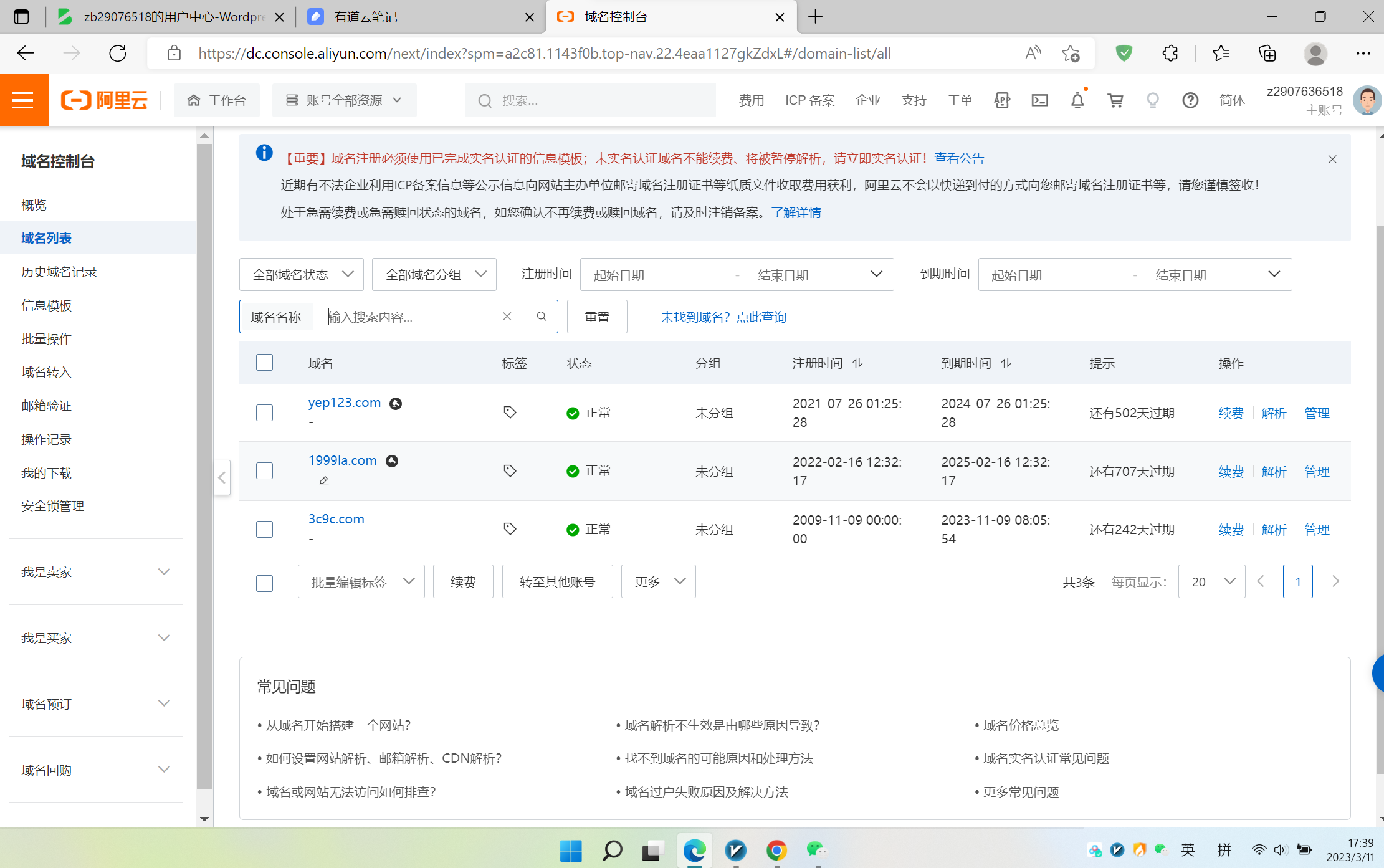Image resolution: width=1384 pixels, height=868 pixels.
Task: Click the edit pencil under 1999la.com
Action: [324, 480]
